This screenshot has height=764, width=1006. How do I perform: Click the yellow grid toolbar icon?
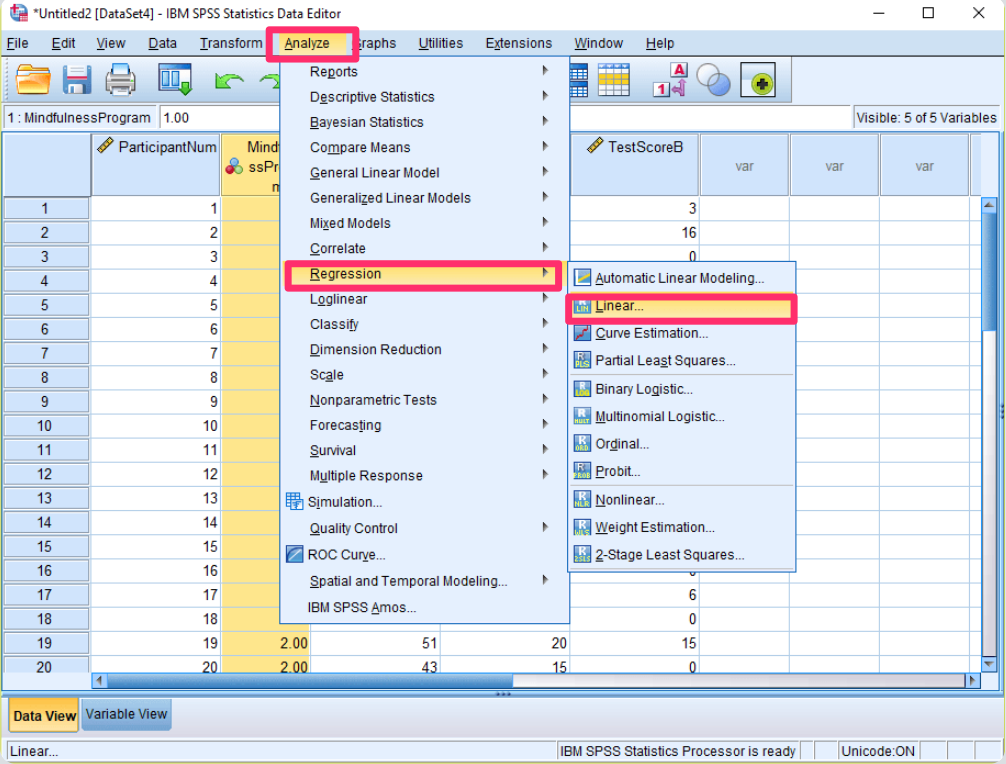click(x=613, y=80)
